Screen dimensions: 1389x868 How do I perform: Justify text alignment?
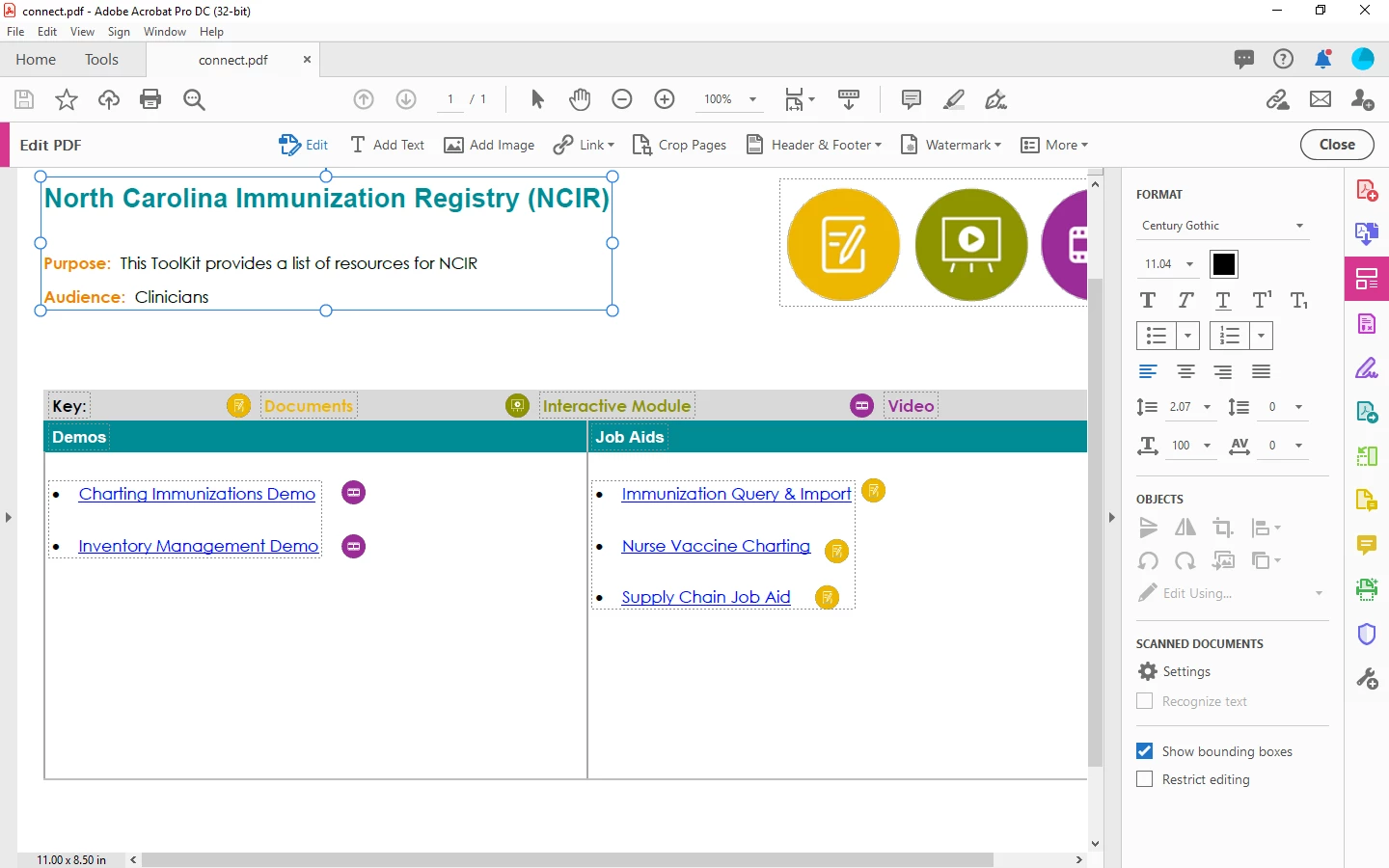click(x=1261, y=371)
